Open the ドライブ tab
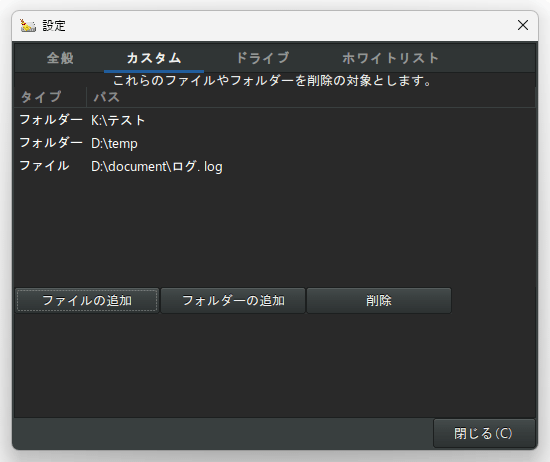 tap(263, 58)
